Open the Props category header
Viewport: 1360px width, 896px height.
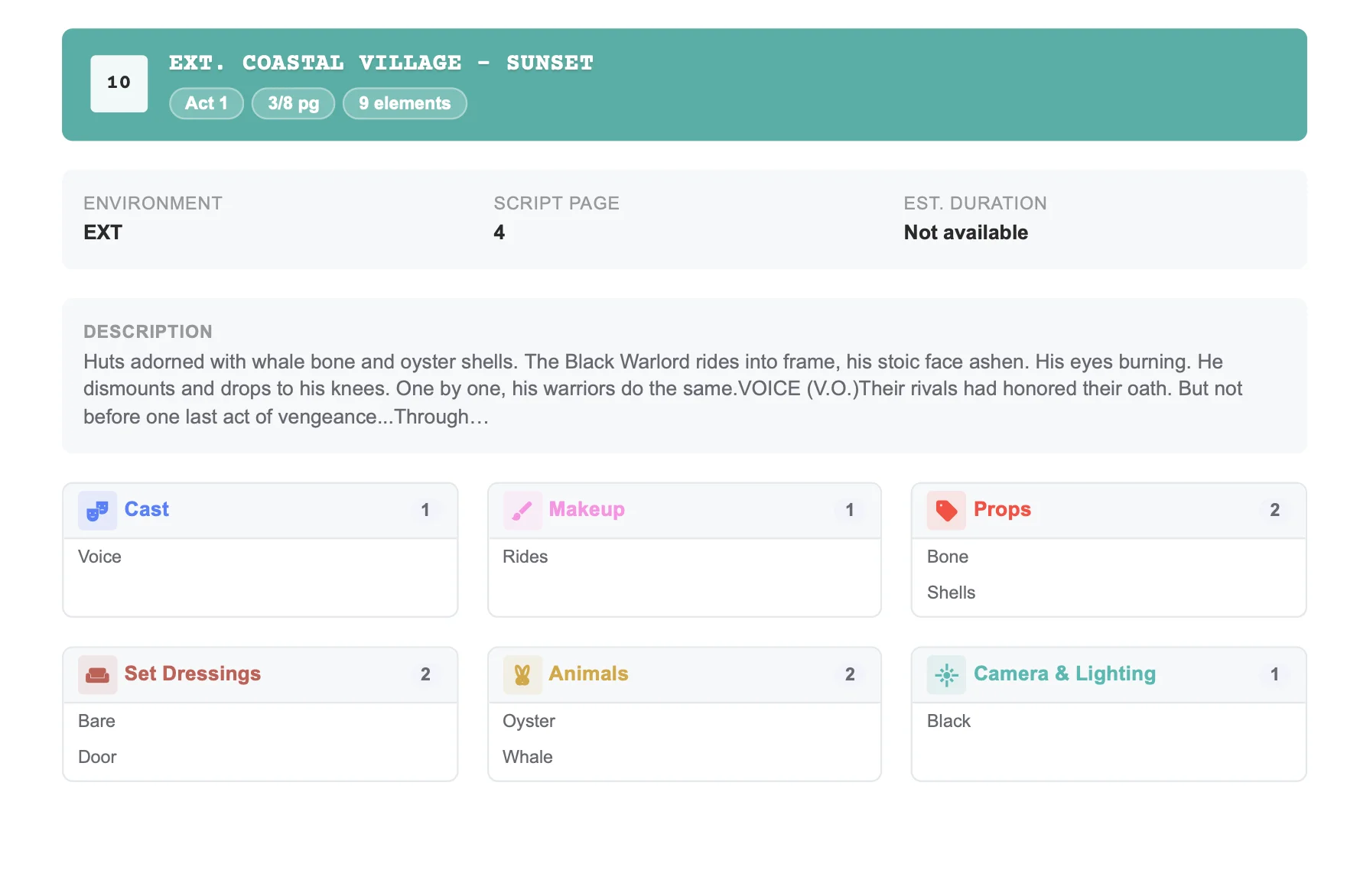(1108, 511)
